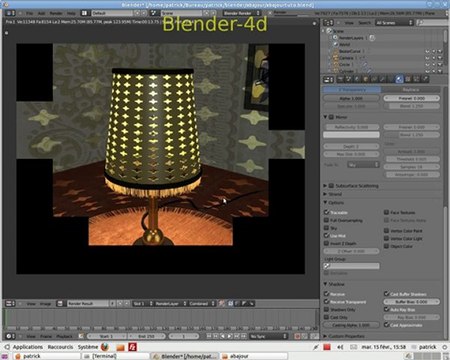Open the Object properties tab icon
Screen dimensions: 450x360
coord(366,79)
